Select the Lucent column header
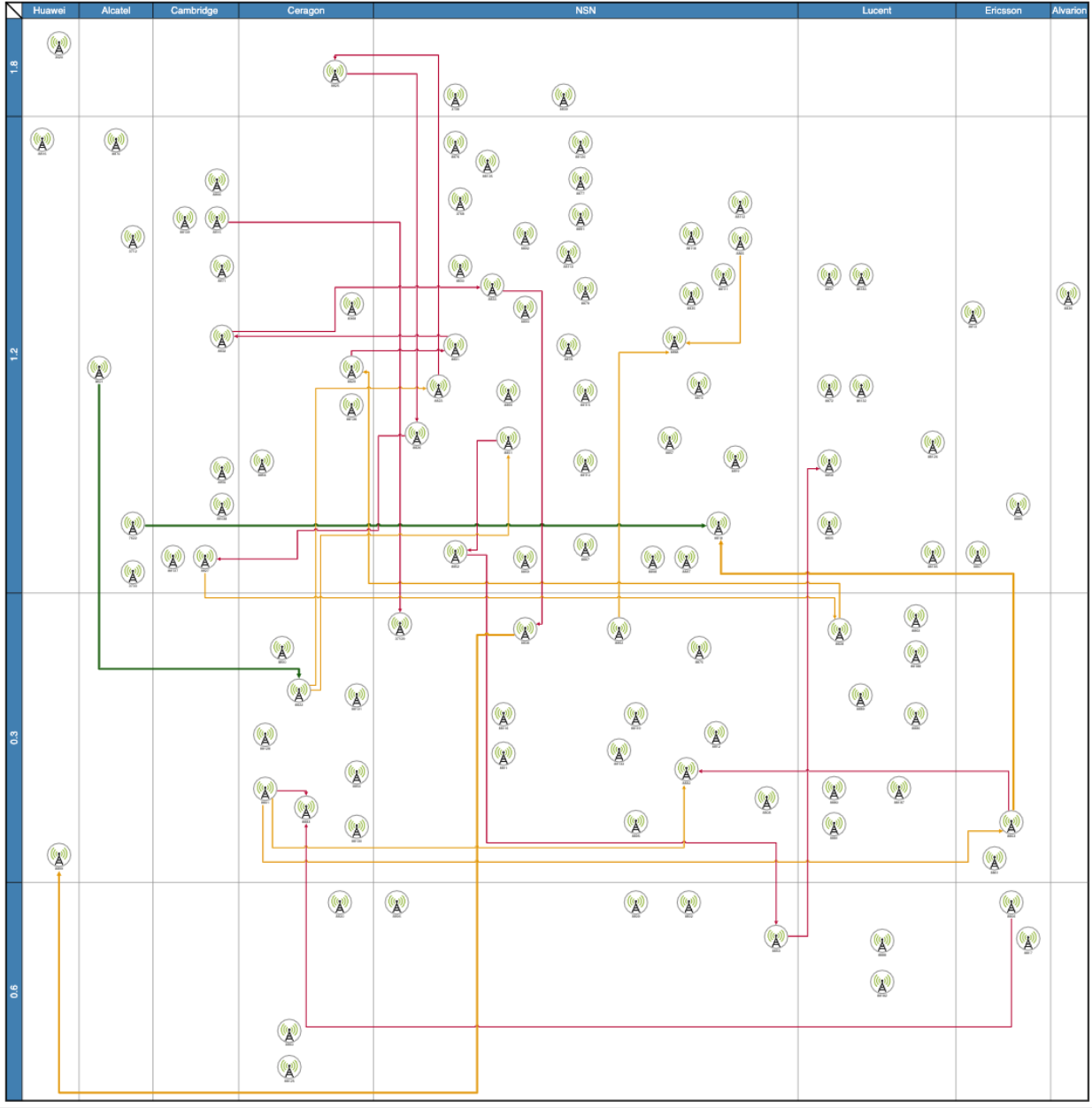Screen dimensions: 1092x1108 pos(877,11)
